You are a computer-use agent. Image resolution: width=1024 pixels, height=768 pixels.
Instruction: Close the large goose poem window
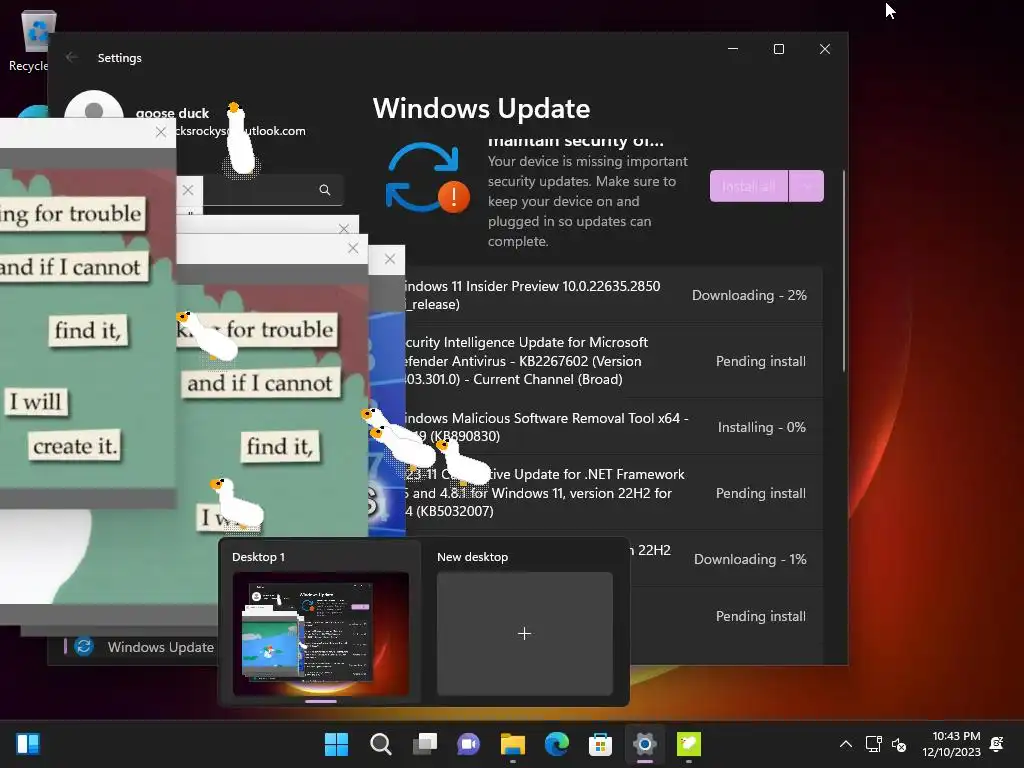pos(161,132)
